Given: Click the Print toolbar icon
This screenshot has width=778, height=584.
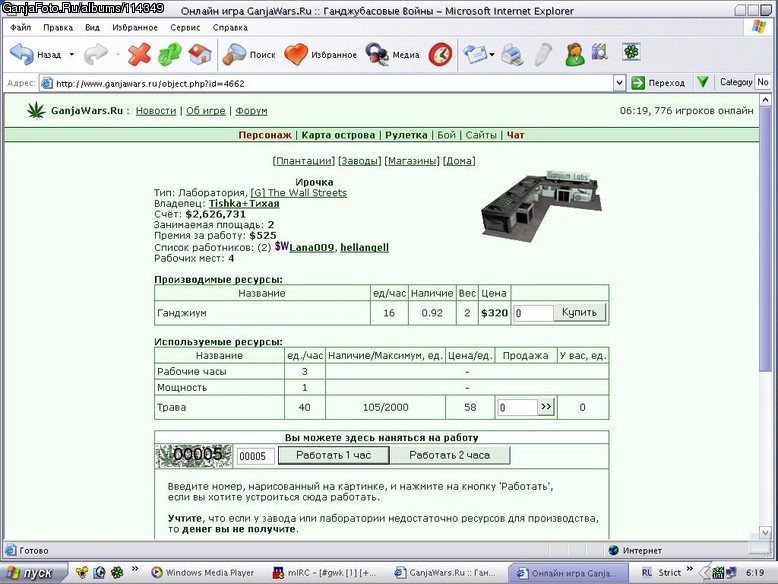Looking at the screenshot, I should click(512, 54).
